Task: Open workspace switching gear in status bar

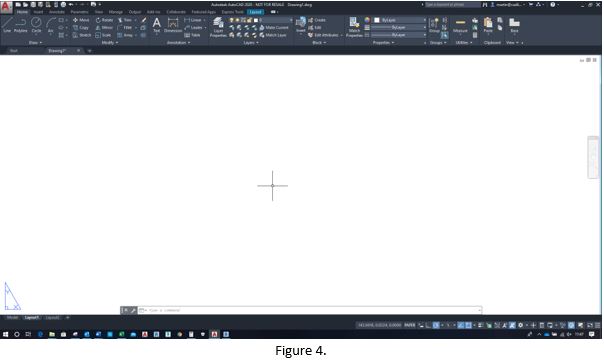Action: point(521,325)
